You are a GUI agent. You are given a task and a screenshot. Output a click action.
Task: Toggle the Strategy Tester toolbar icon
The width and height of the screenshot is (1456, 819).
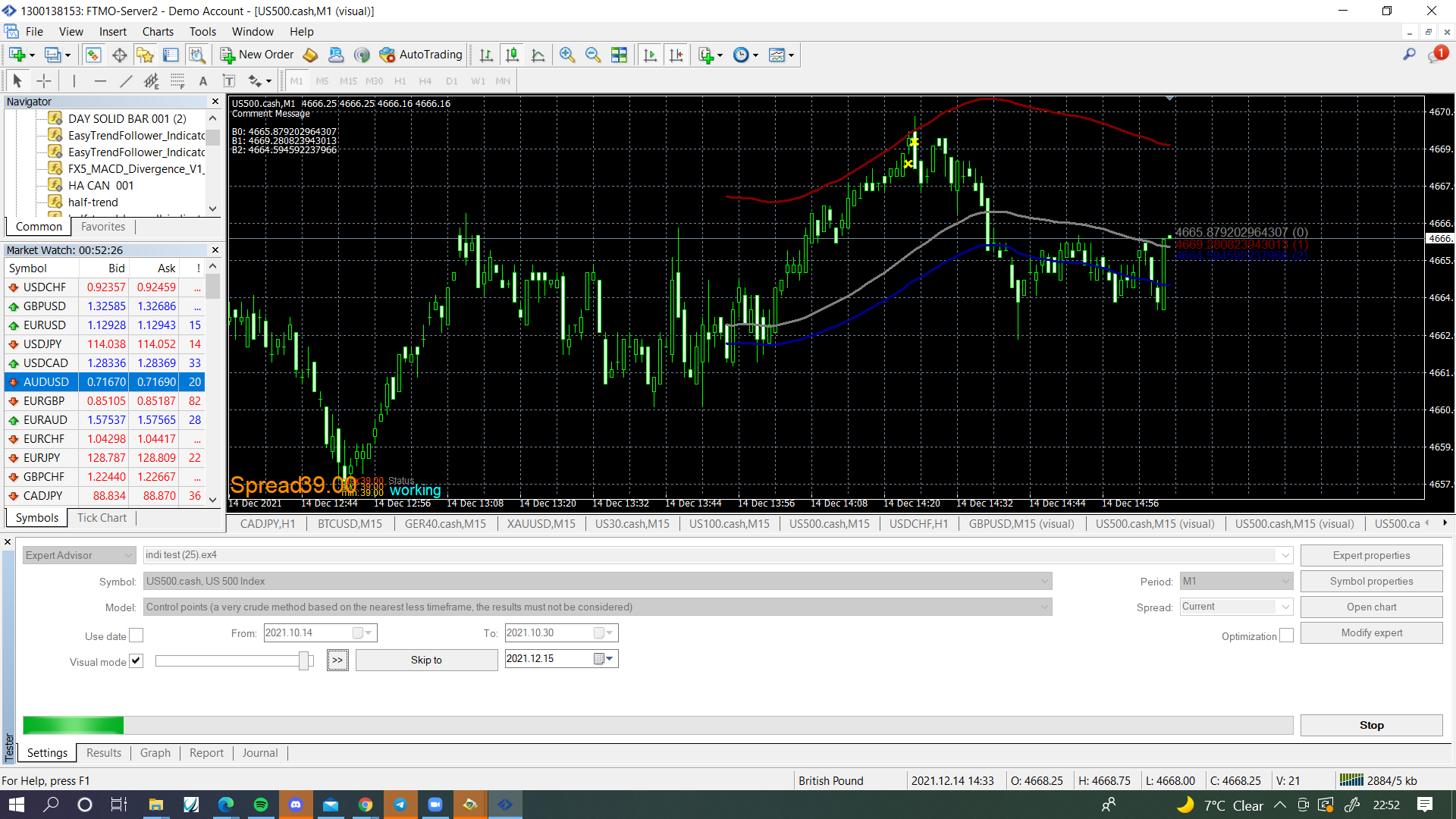pyautogui.click(x=196, y=55)
